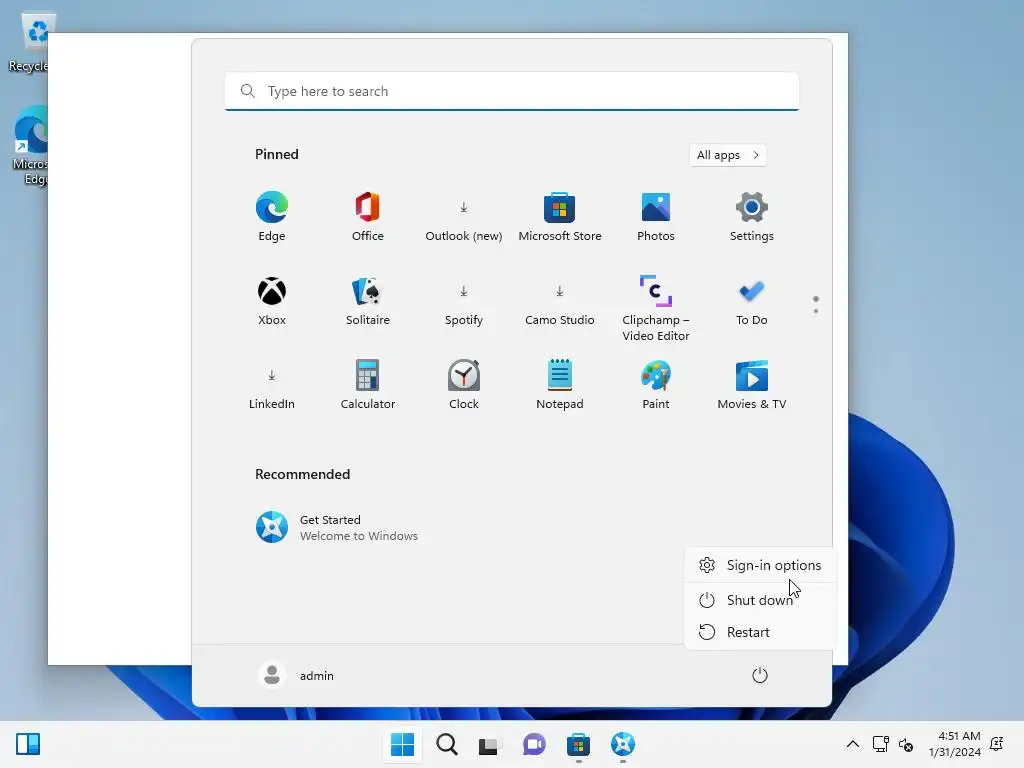Open the Widgets taskbar icon

(28, 744)
